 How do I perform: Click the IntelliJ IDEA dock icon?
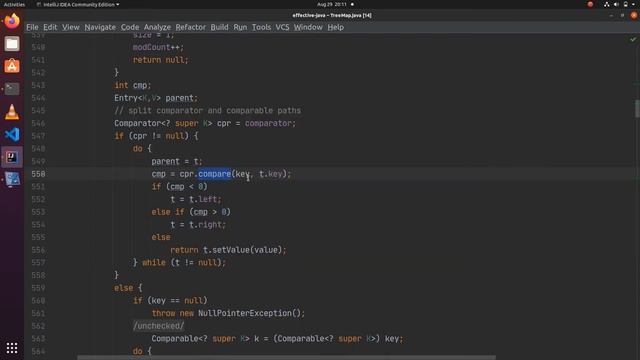pyautogui.click(x=12, y=157)
